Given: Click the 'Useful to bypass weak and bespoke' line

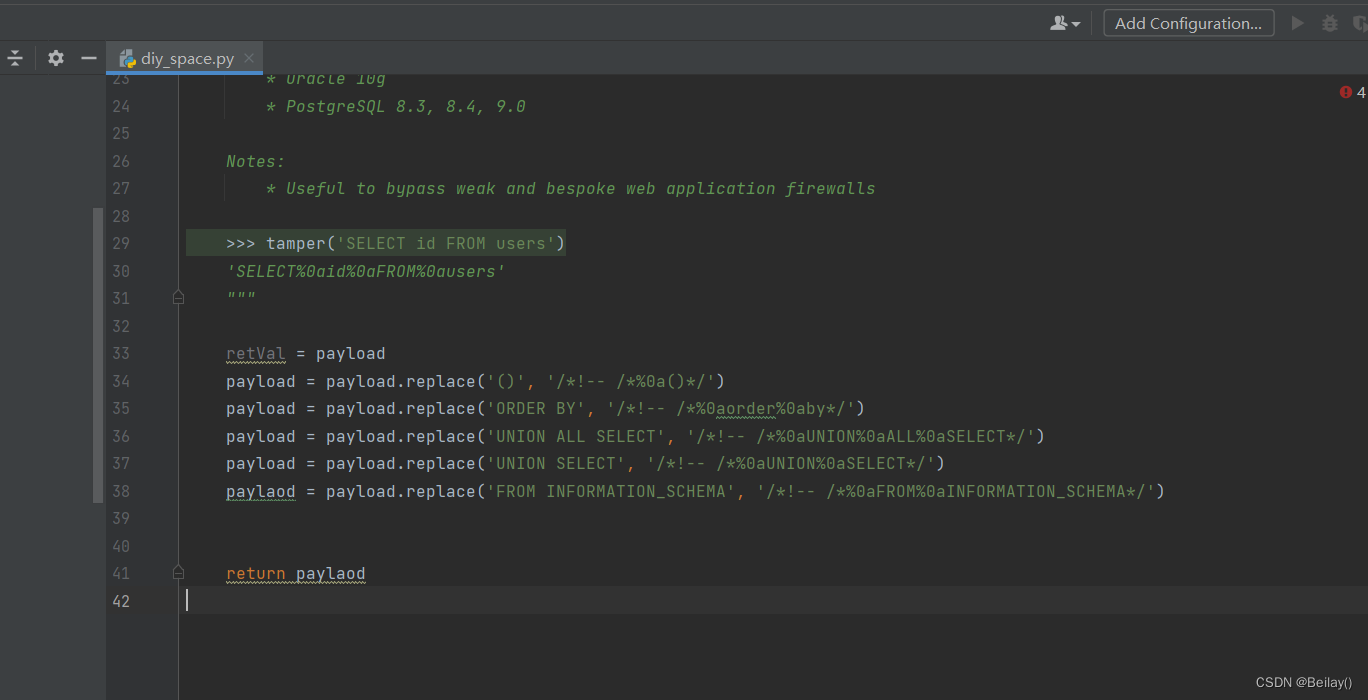Looking at the screenshot, I should click(570, 188).
